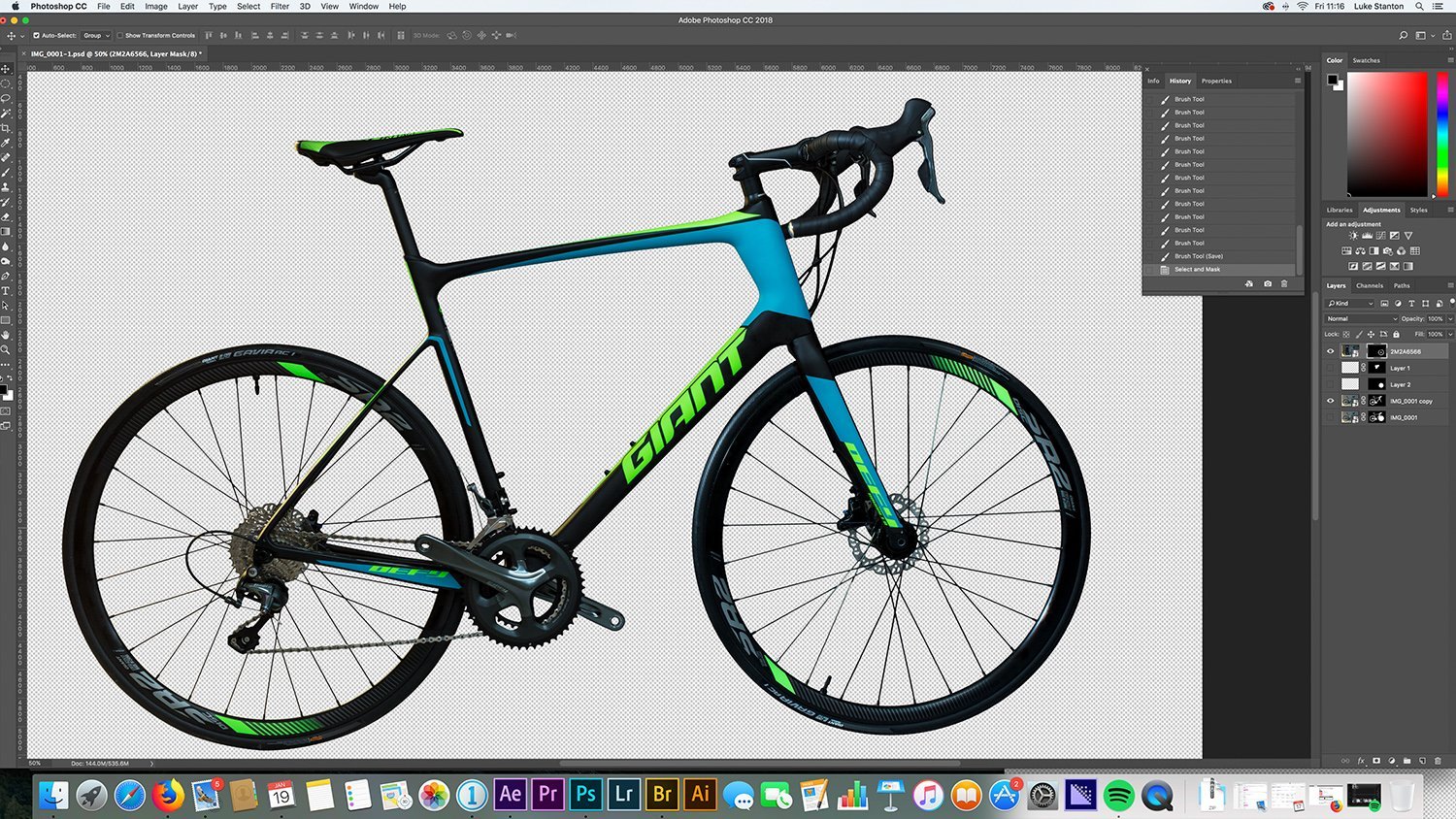Screen dimensions: 1456x819
Task: Switch to the Channels tab
Action: coord(1369,285)
